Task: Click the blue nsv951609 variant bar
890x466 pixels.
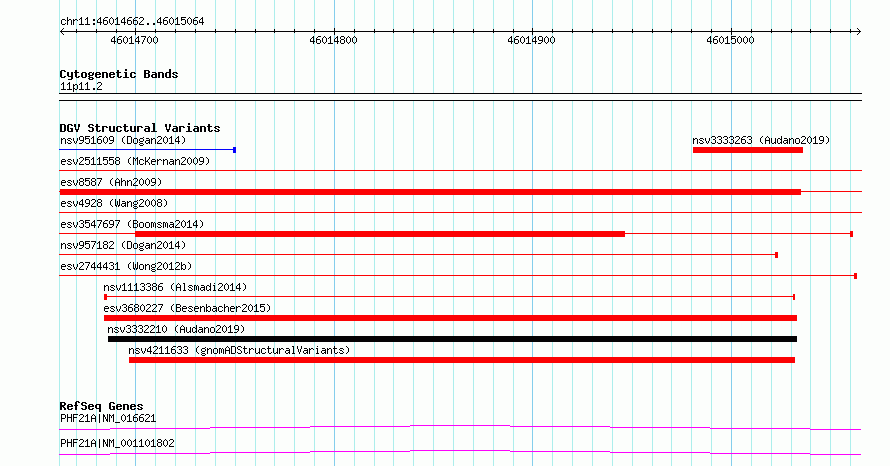Action: click(148, 150)
